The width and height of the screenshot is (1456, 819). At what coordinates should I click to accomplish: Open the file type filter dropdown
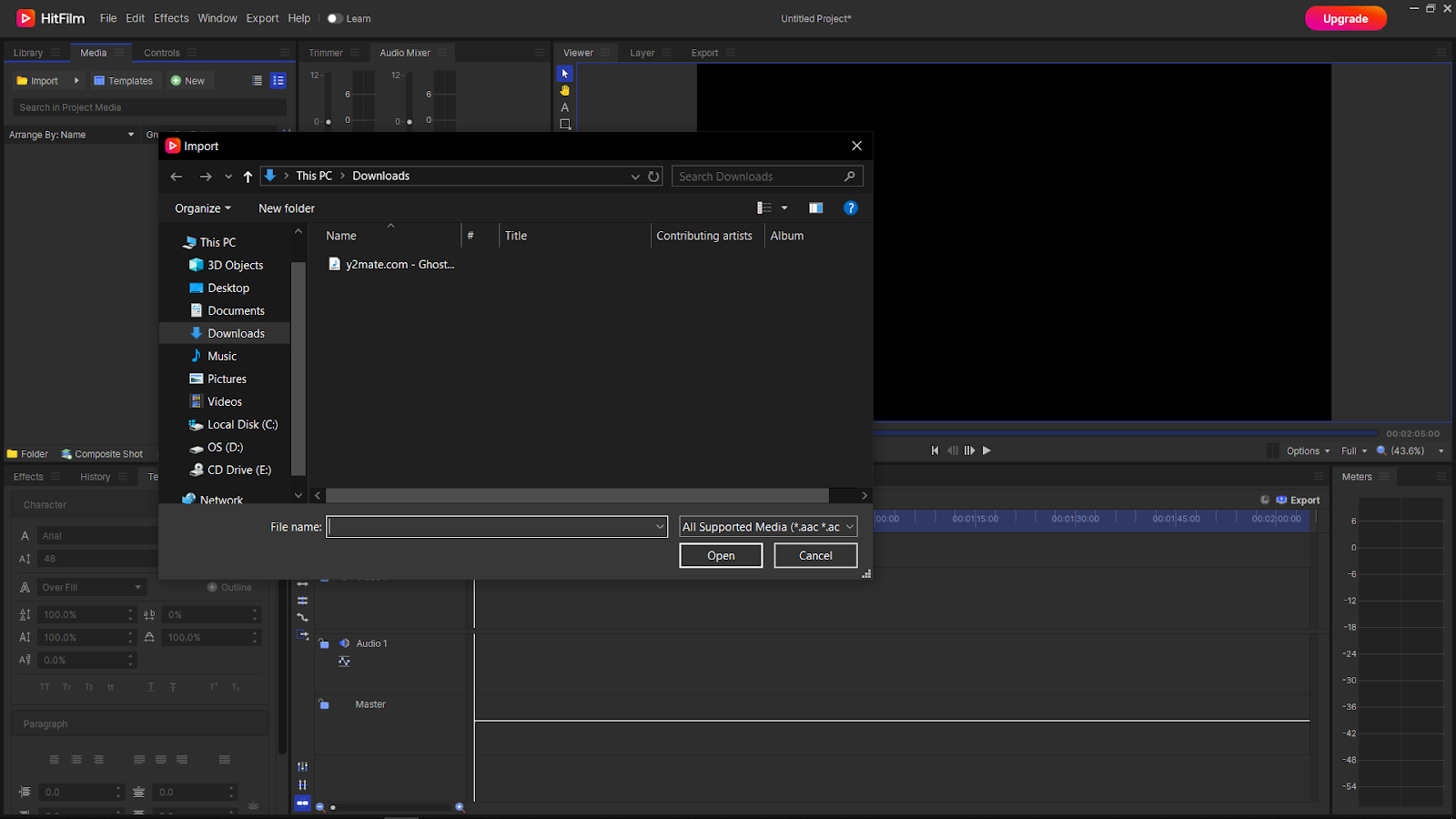(x=768, y=527)
